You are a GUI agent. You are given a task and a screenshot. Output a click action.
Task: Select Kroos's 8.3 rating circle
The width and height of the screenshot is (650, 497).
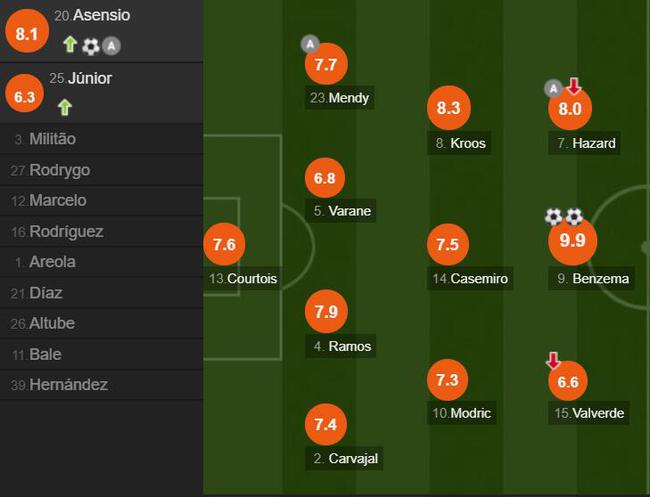(448, 109)
